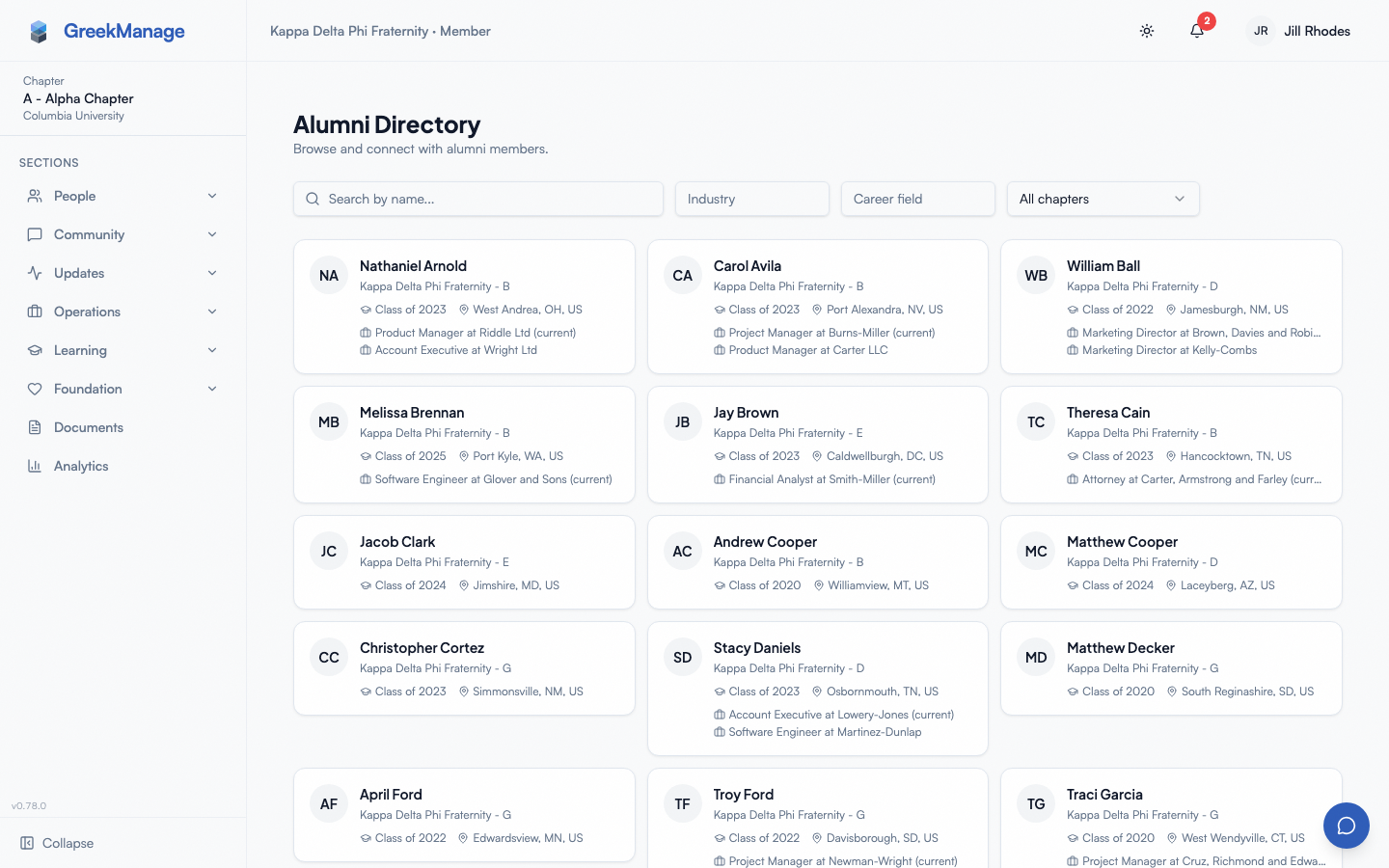Click the Jill Rhodes user name
This screenshot has width=1389, height=868.
pyautogui.click(x=1317, y=31)
